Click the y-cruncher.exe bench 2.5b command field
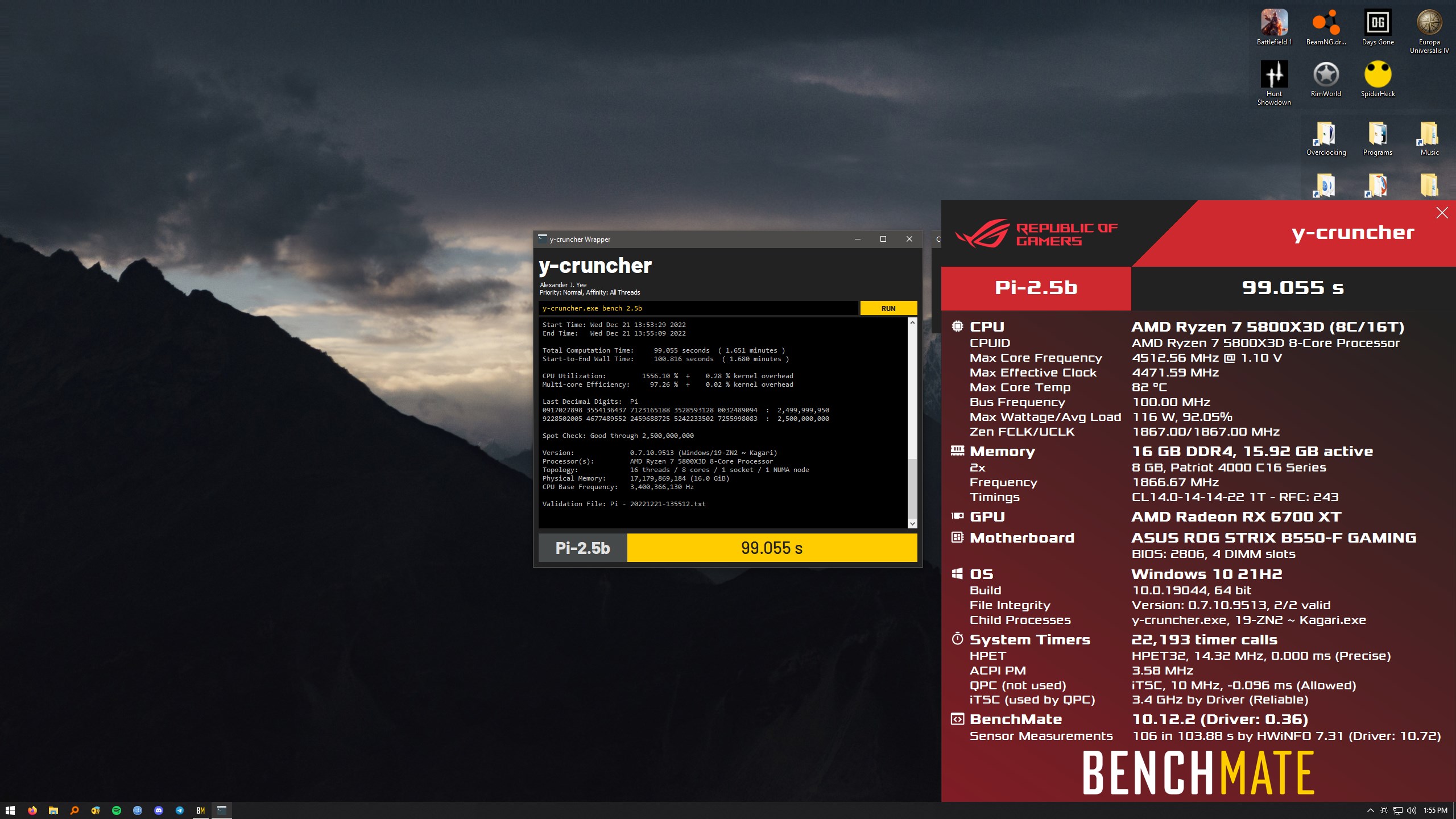 coord(698,308)
